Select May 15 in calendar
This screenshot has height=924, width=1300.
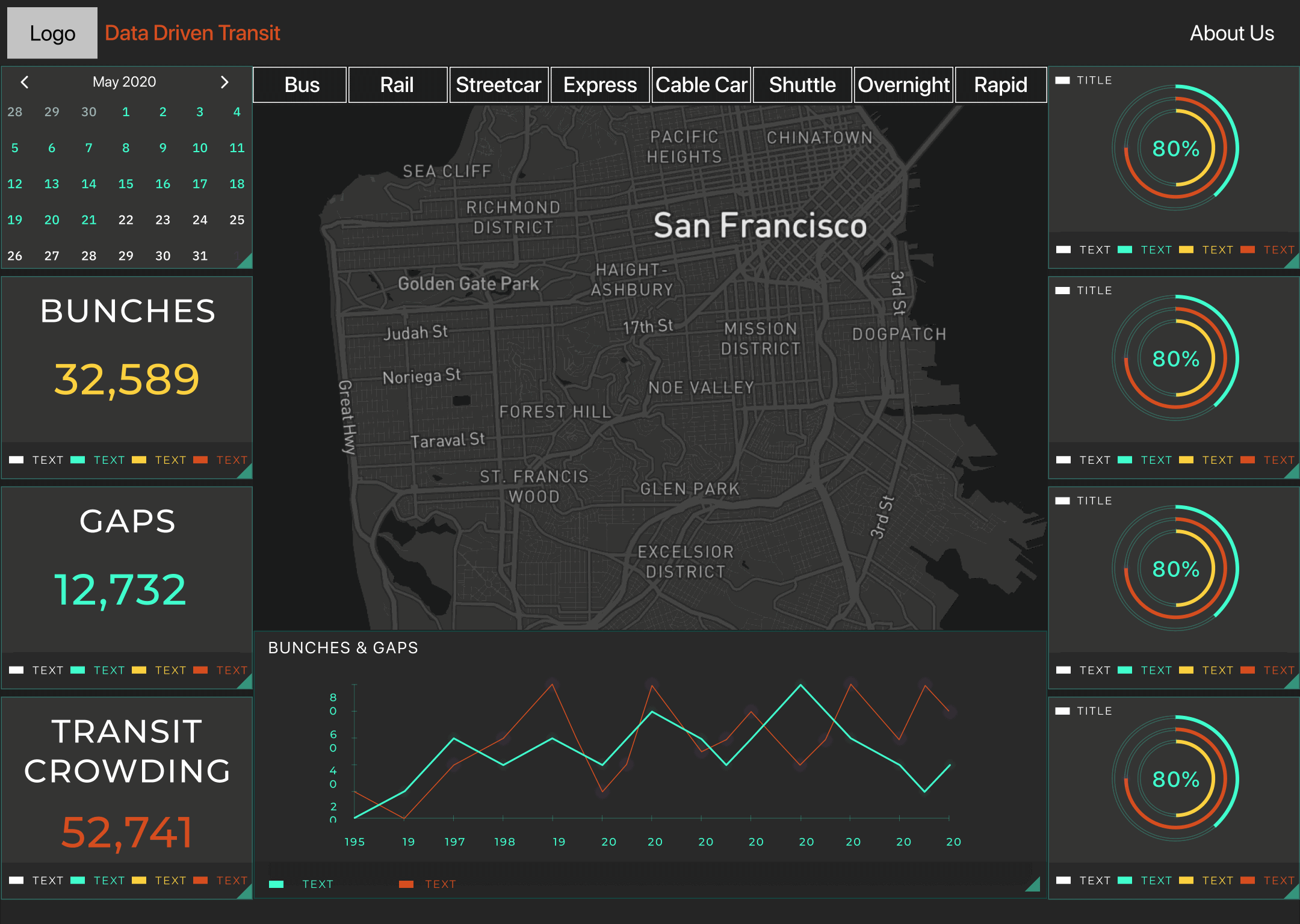[x=126, y=184]
